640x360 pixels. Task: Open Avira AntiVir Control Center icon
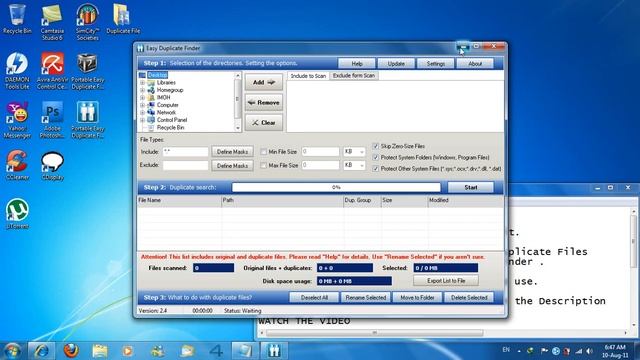pyautogui.click(x=52, y=70)
